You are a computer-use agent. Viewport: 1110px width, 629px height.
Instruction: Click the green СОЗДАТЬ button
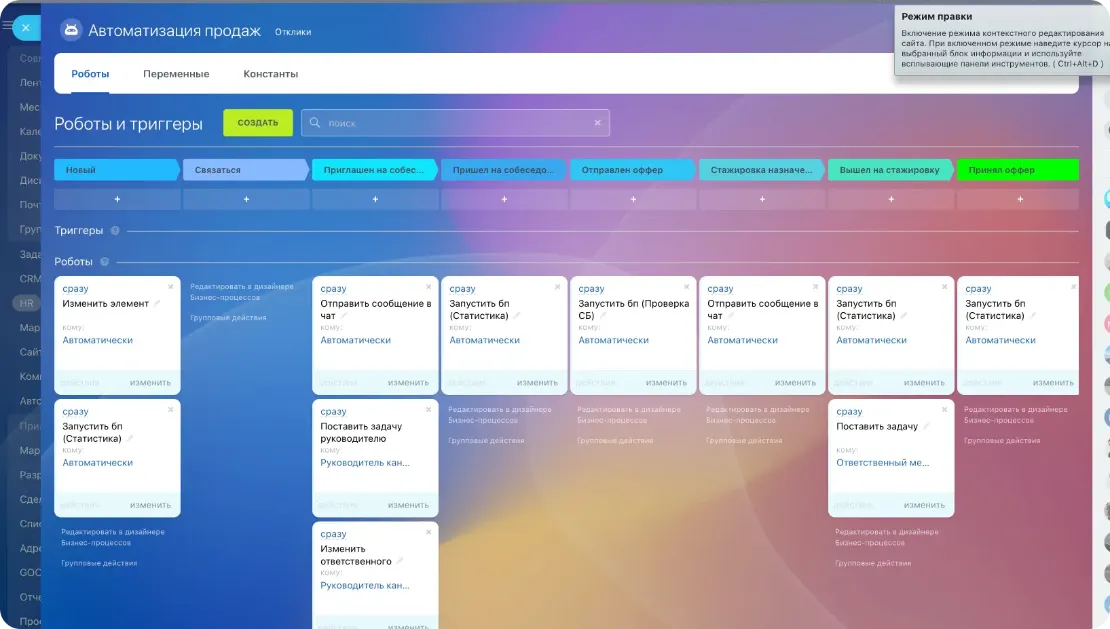coord(258,122)
